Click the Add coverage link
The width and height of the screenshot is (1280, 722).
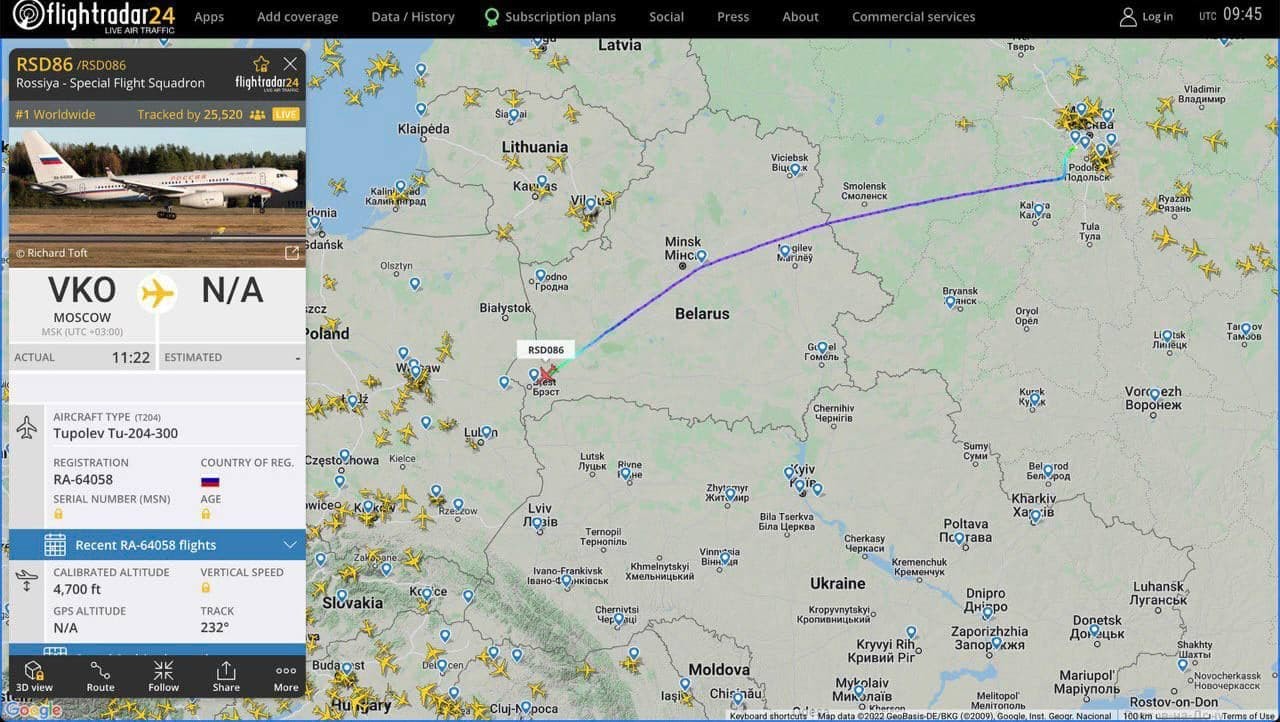click(297, 17)
